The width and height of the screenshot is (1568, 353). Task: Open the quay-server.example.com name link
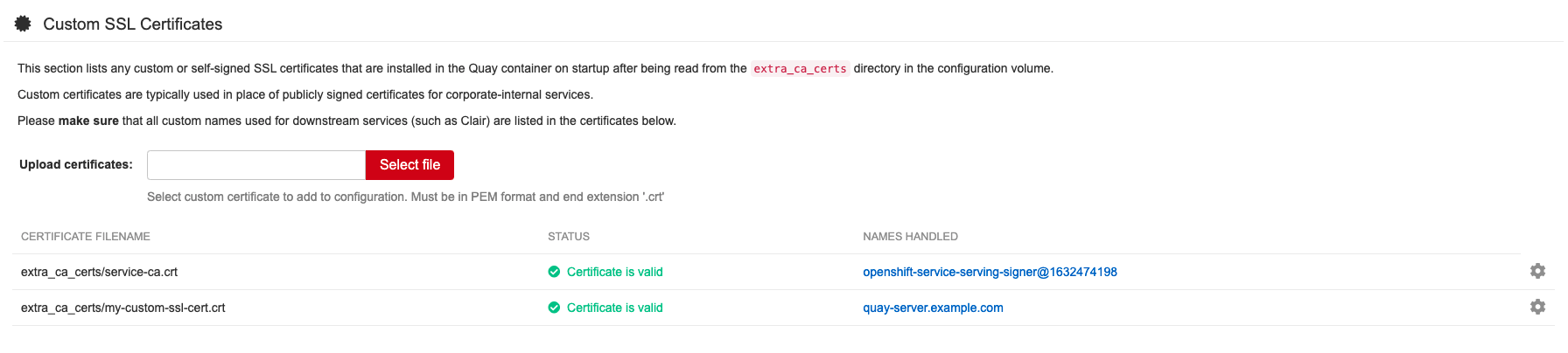(933, 308)
